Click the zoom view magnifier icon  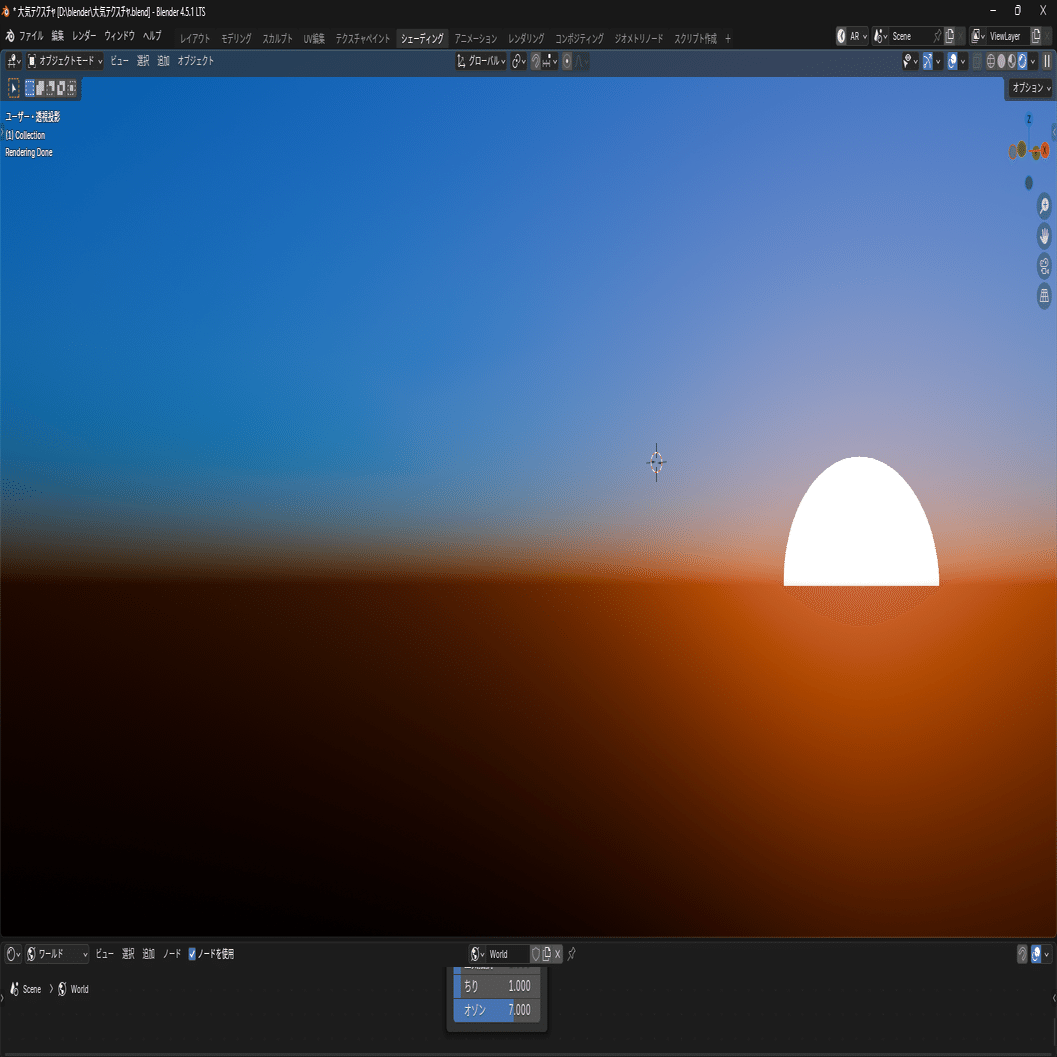[1044, 206]
